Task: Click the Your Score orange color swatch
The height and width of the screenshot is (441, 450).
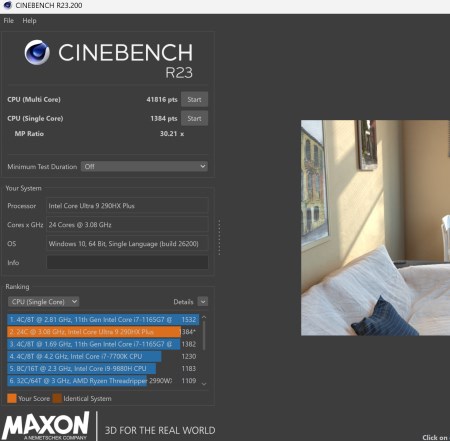Action: 12,398
